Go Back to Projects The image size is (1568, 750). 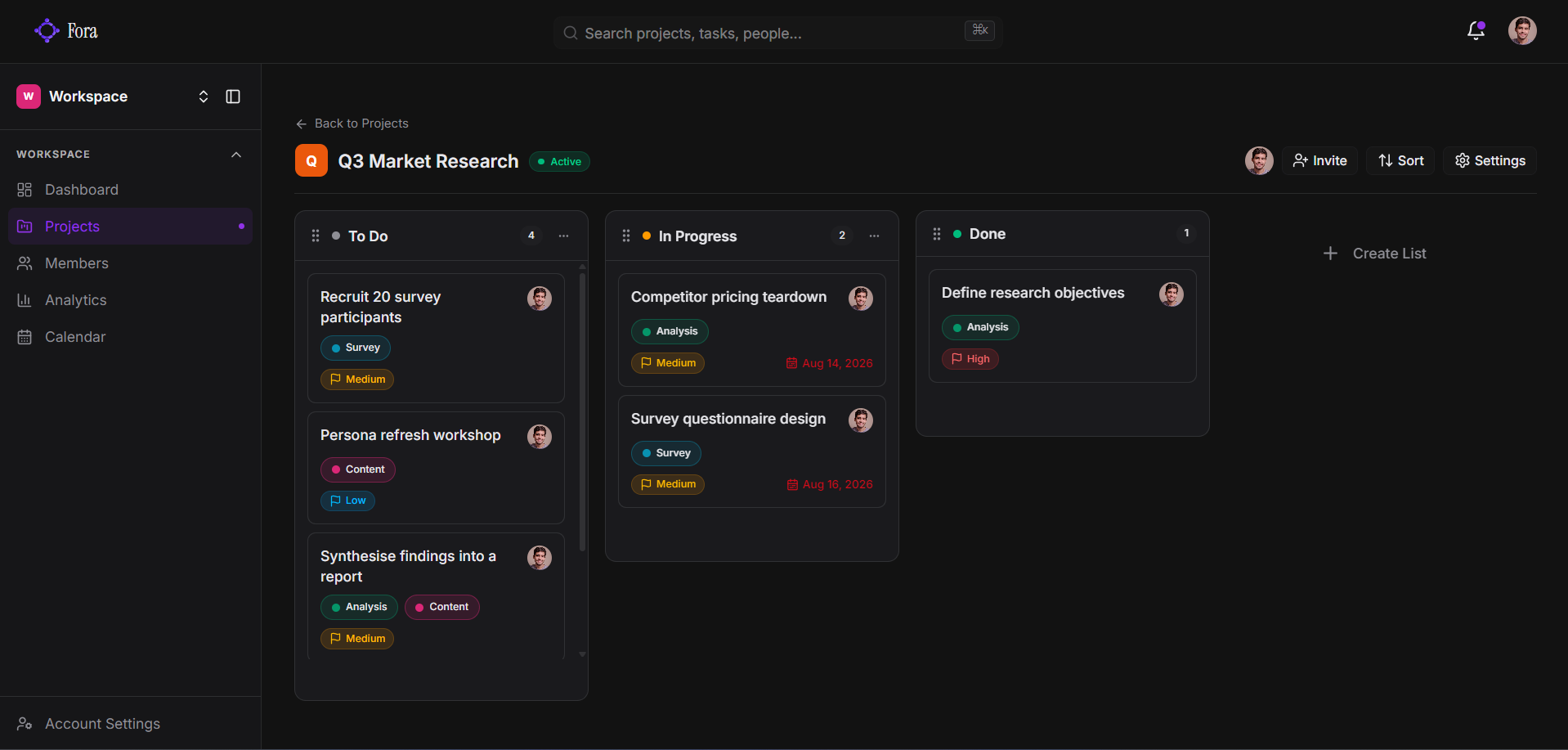point(352,124)
